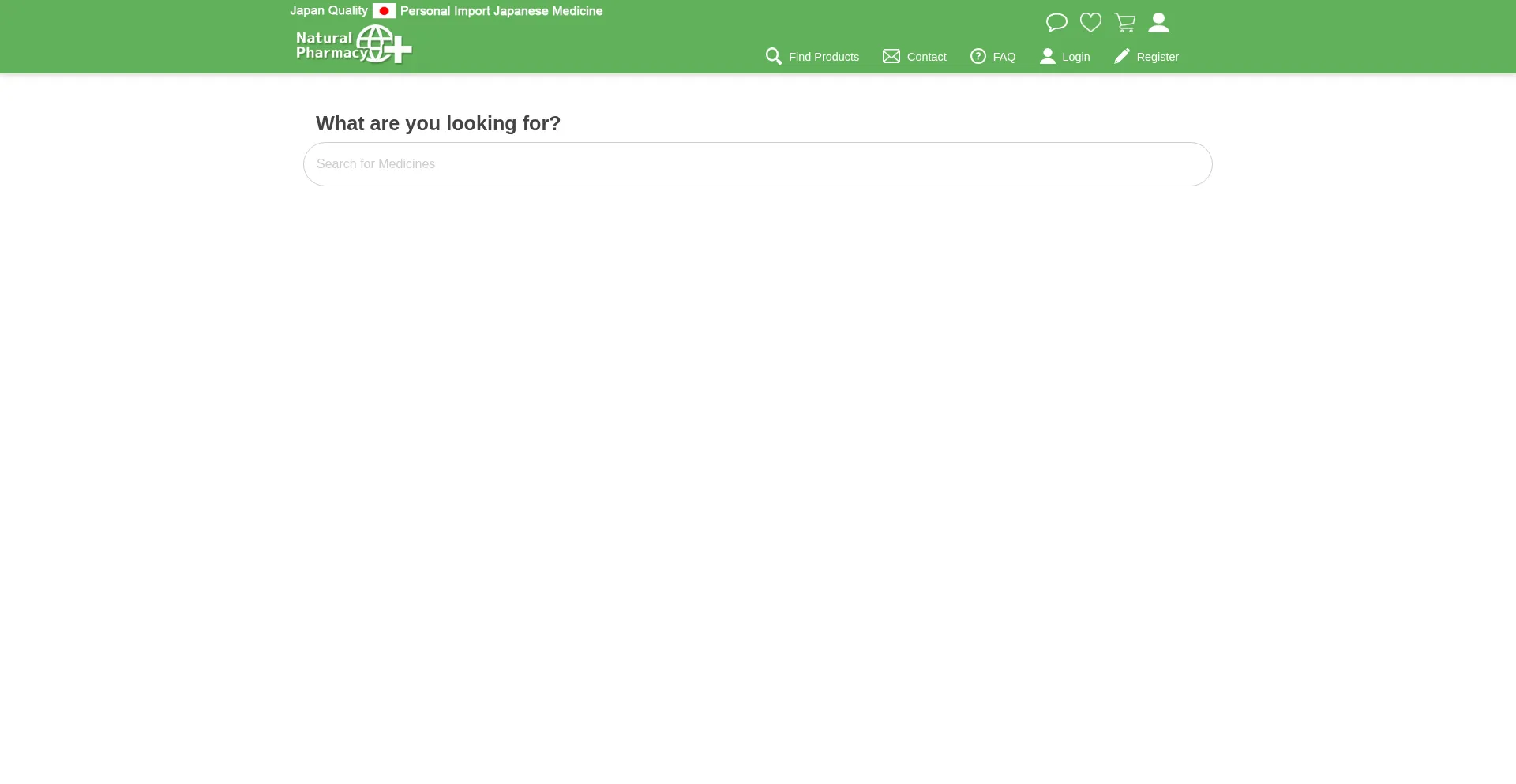Viewport: 1516px width, 784px height.
Task: Focus the Search for Medicines field
Action: coord(757,164)
